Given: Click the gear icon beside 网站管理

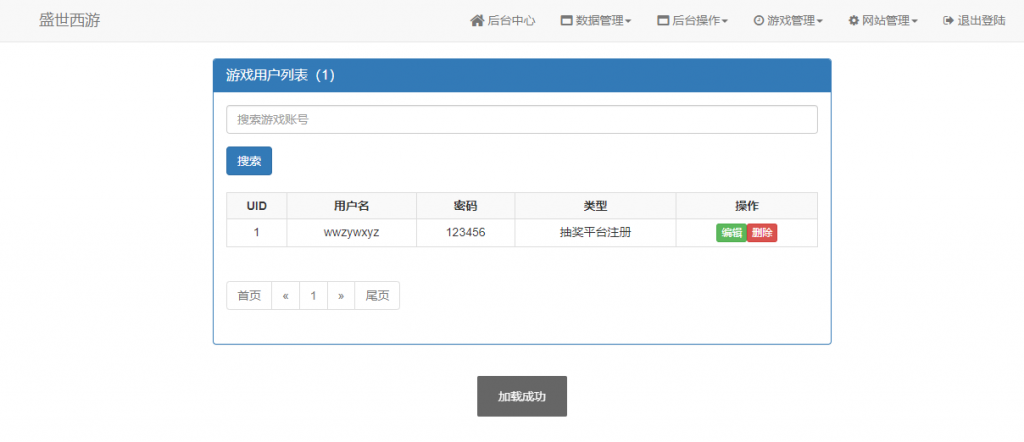Looking at the screenshot, I should pyautogui.click(x=854, y=20).
